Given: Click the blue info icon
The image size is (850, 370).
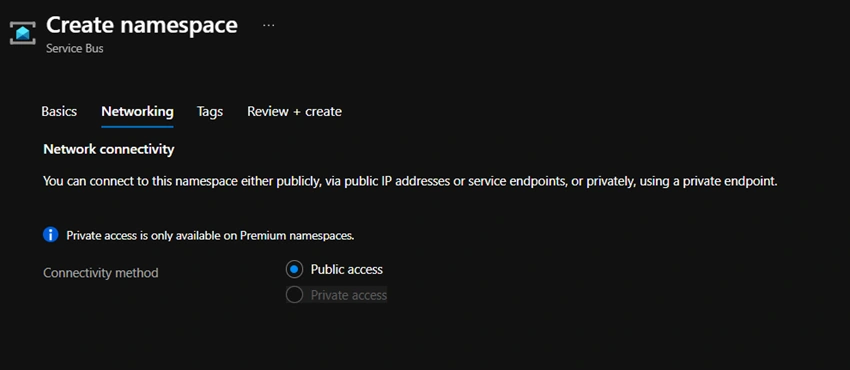Looking at the screenshot, I should (50, 235).
